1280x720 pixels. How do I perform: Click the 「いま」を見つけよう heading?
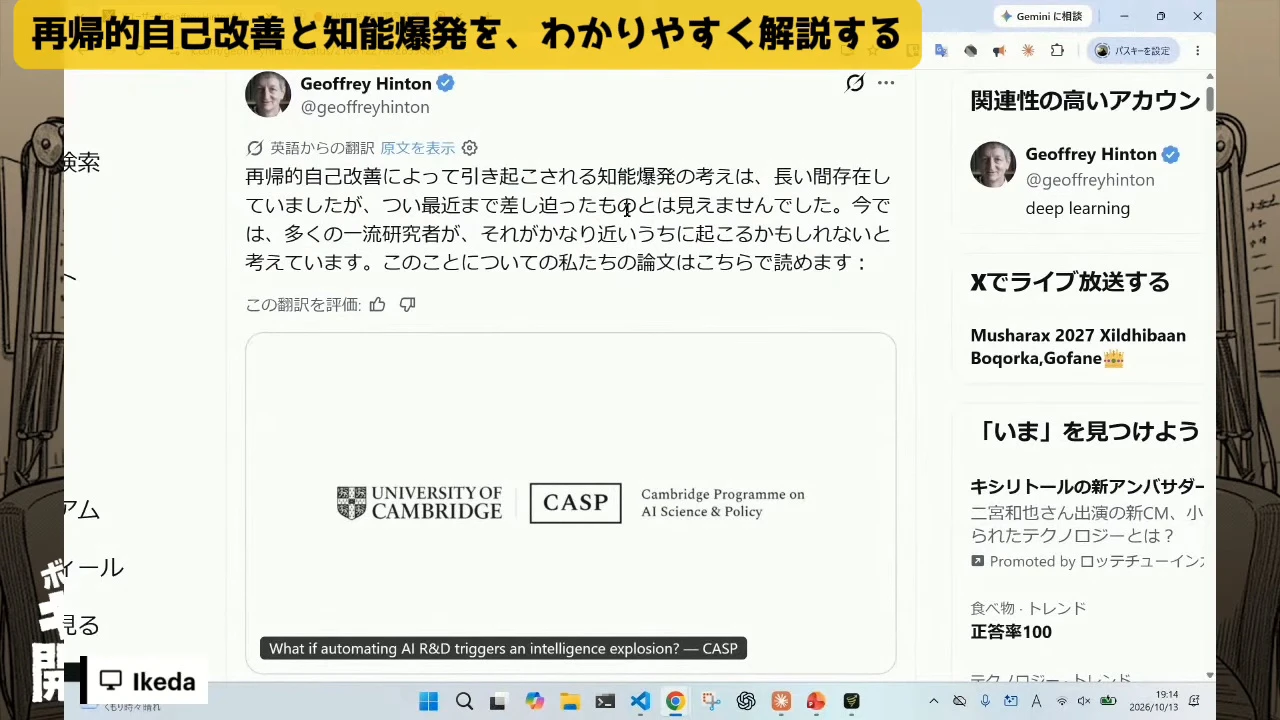click(1085, 431)
